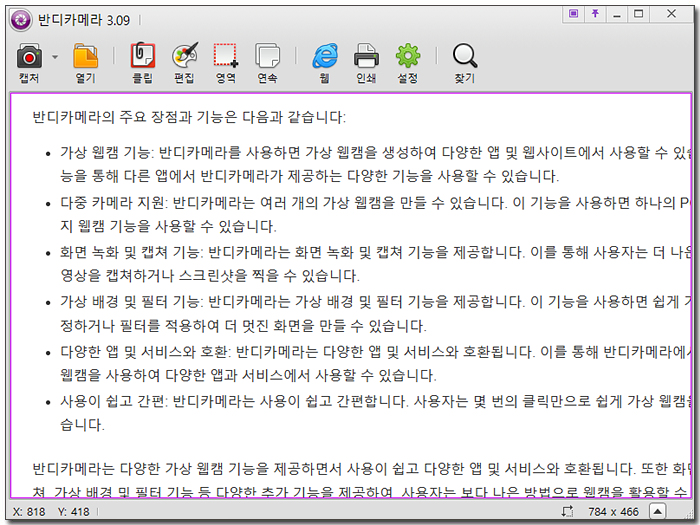Click the bullet text 다양한 앱 및 서비스와 호환
This screenshot has width=700, height=525.
pyautogui.click(x=144, y=352)
